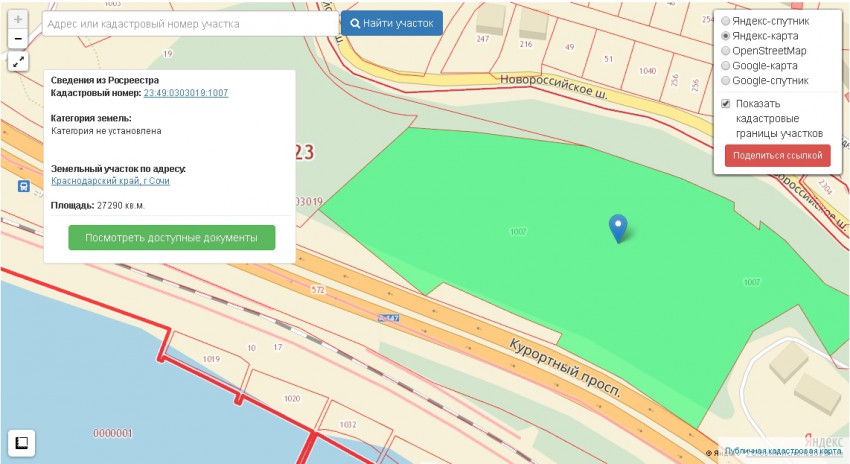
Task: Click the blue location pin marker
Action: point(619,228)
